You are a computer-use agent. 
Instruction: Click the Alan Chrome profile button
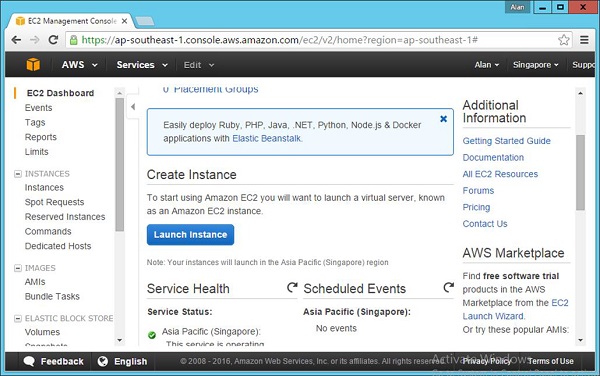point(518,7)
